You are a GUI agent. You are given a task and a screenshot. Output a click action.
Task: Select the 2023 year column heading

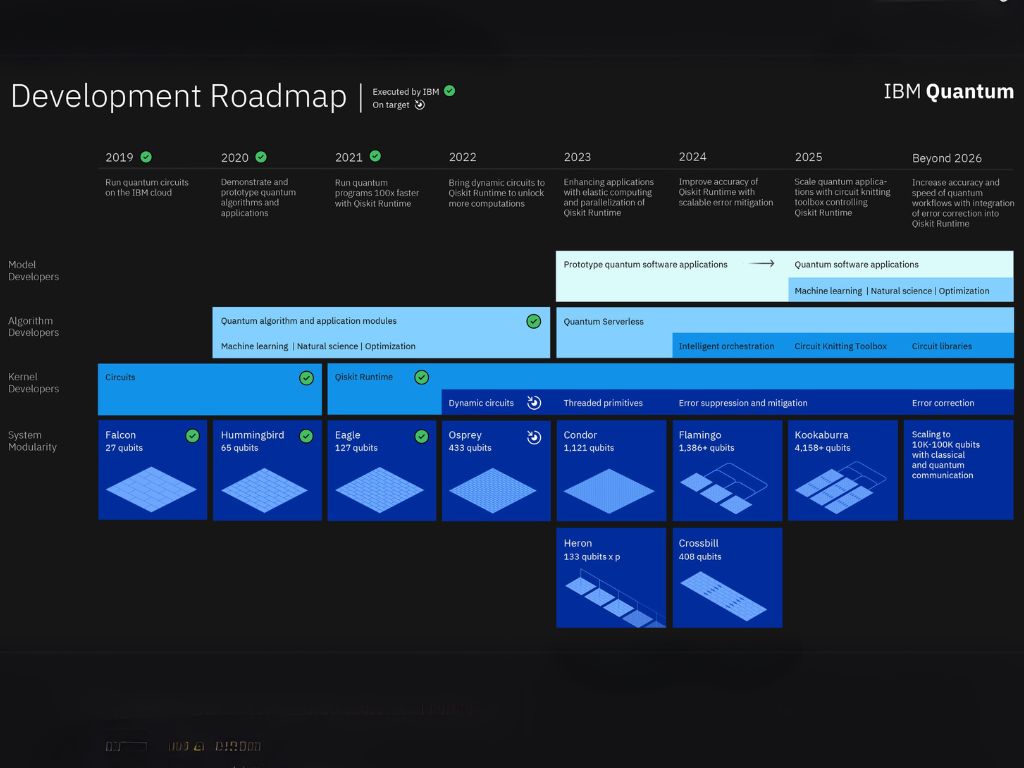577,157
